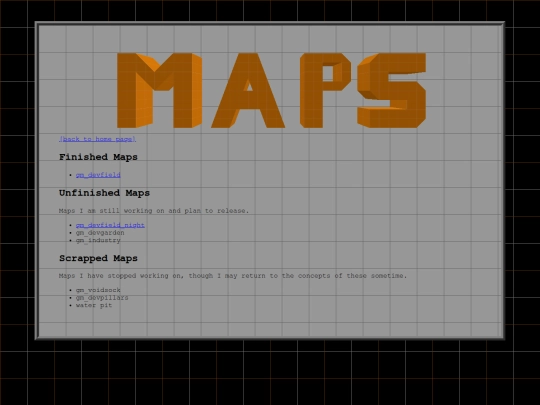The image size is (540, 405).
Task: Open the gm_devfield map link
Action: click(98, 175)
